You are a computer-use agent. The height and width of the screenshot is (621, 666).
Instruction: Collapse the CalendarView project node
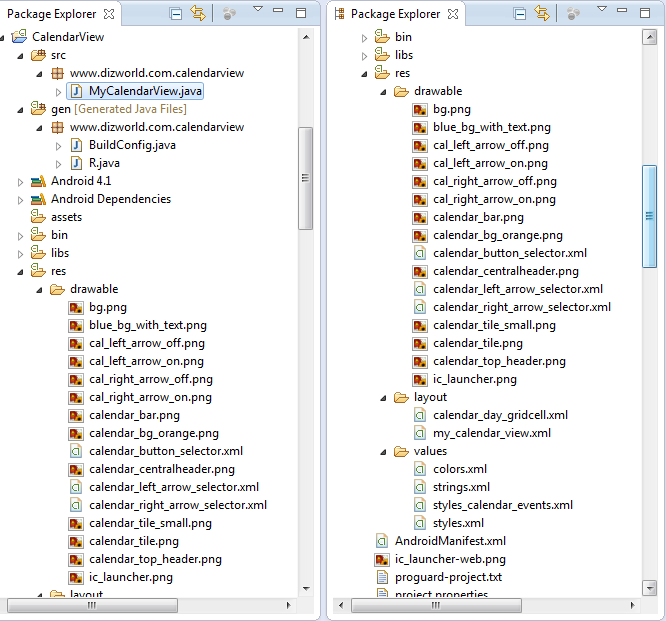2,38
